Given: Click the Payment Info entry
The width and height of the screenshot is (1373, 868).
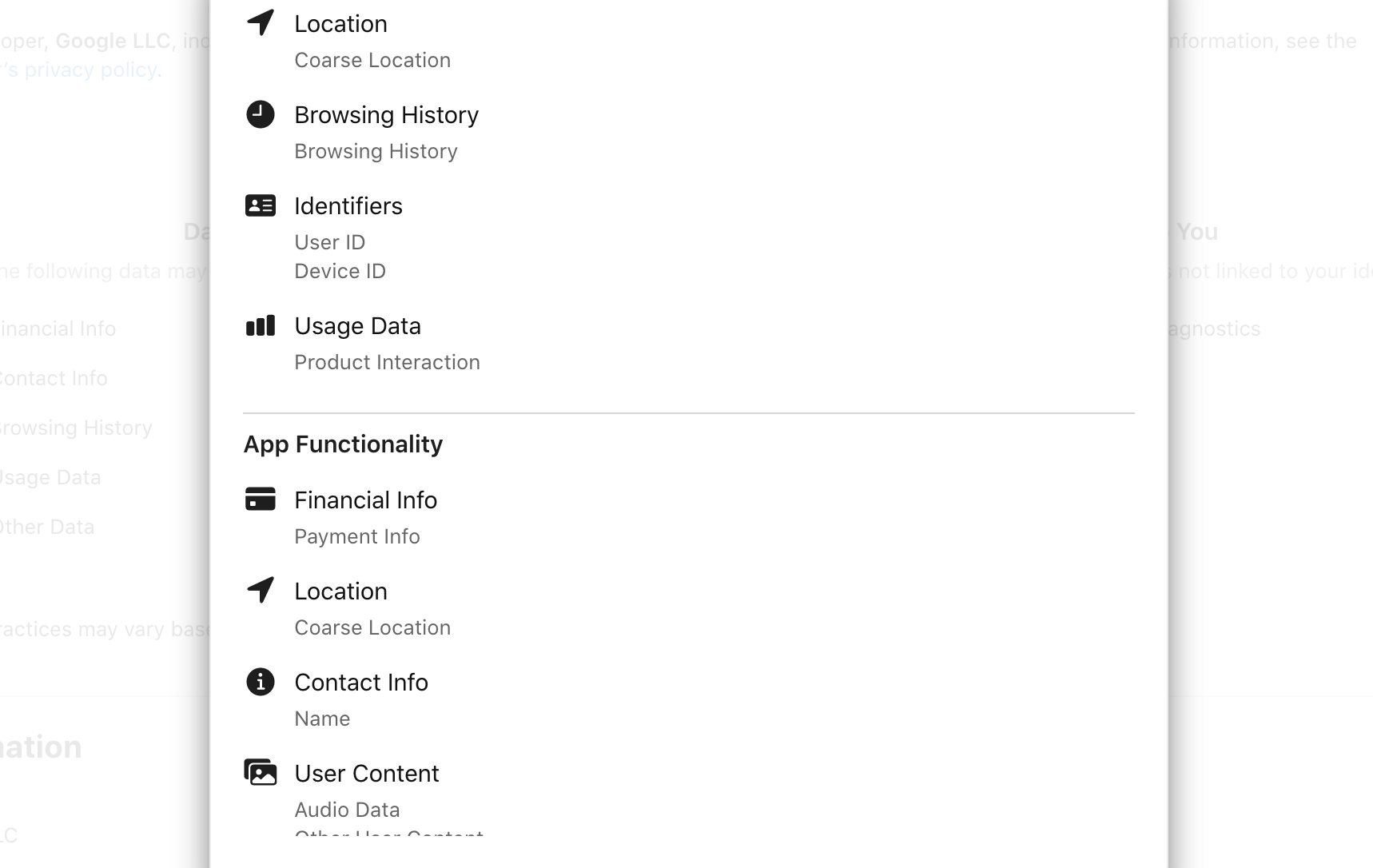Looking at the screenshot, I should point(357,536).
